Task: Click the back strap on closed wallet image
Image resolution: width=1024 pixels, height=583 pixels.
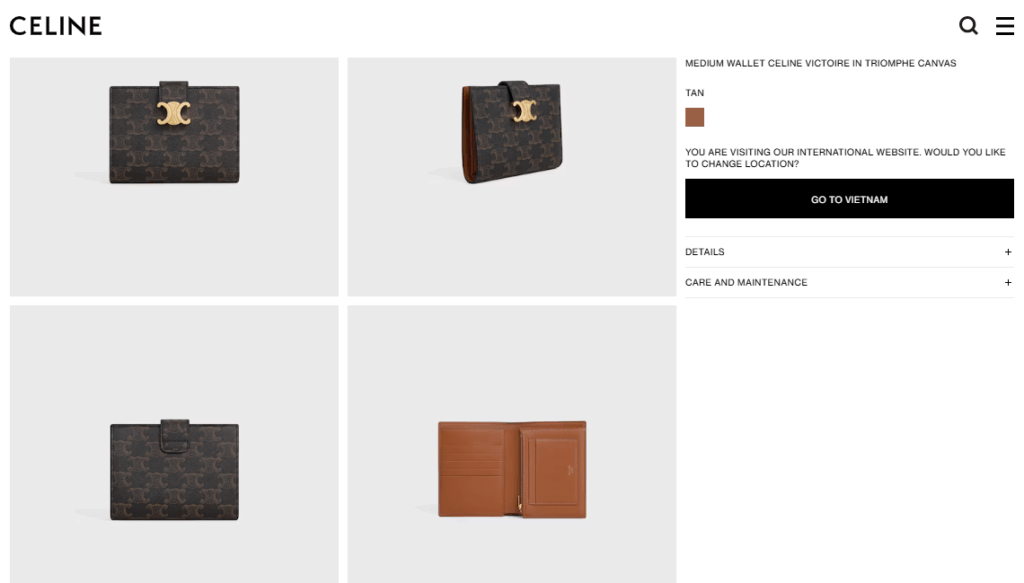Action: [x=174, y=435]
